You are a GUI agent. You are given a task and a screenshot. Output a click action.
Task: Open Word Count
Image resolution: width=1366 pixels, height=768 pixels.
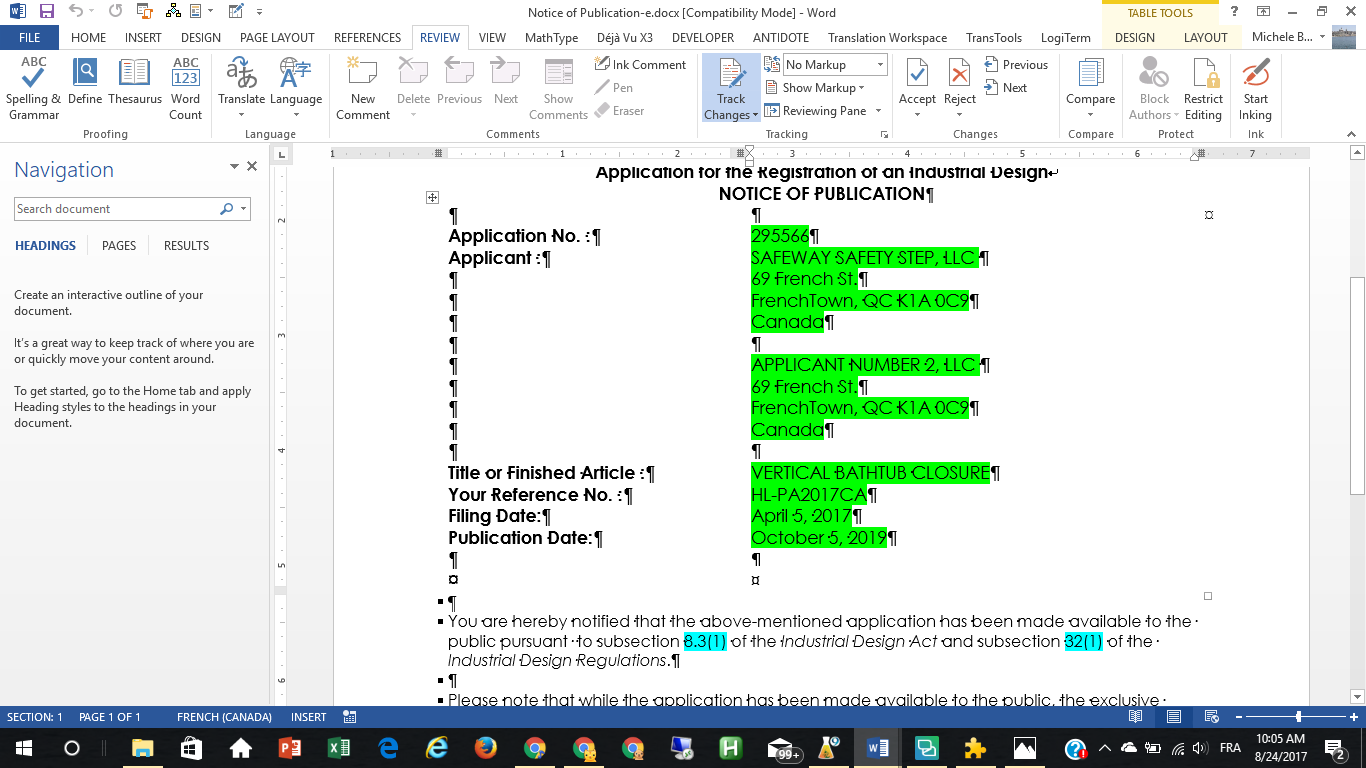click(x=186, y=88)
